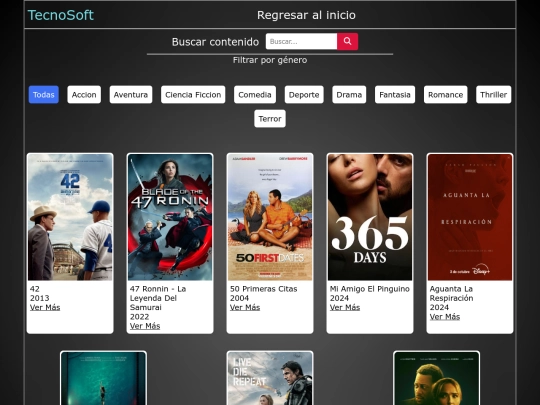Open the 42 movie poster
Image resolution: width=540 pixels, height=405 pixels.
[x=70, y=217]
